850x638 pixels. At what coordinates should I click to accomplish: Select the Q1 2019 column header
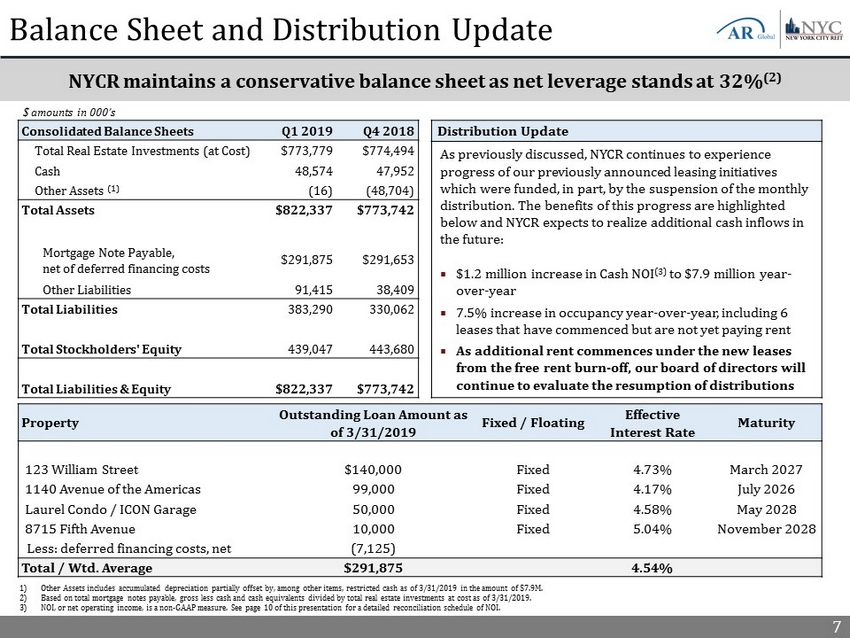pyautogui.click(x=302, y=131)
